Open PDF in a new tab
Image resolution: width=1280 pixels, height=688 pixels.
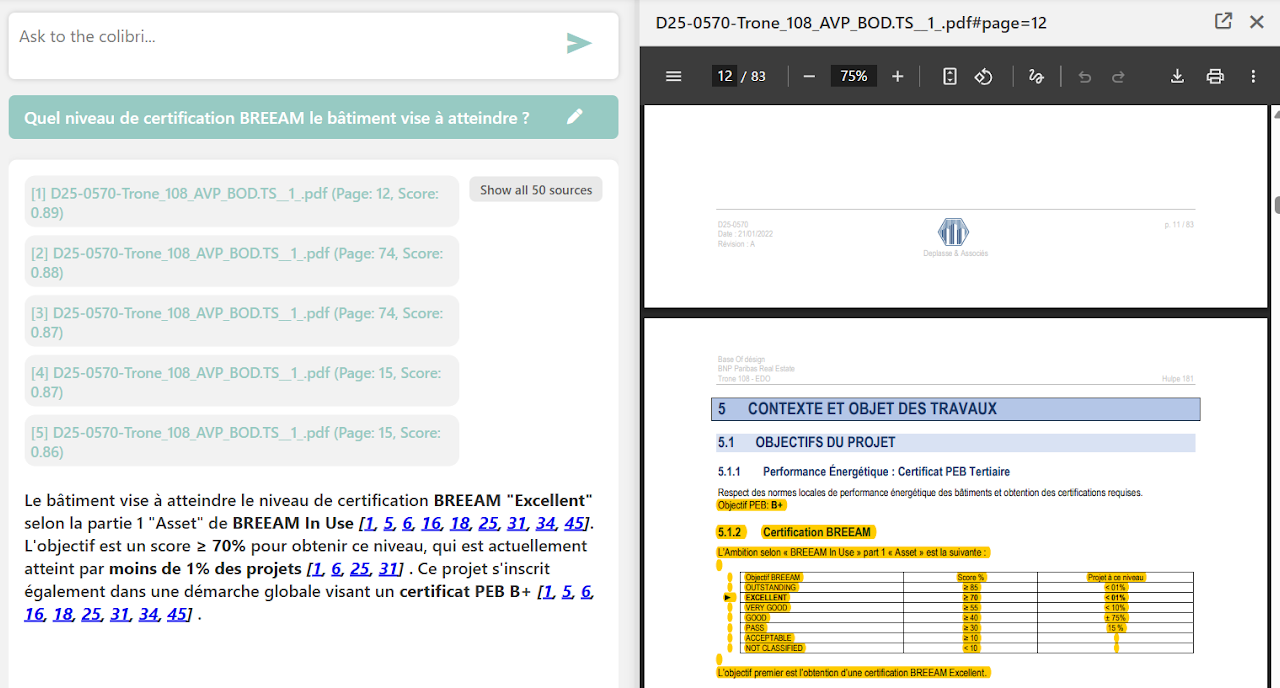coord(1223,20)
